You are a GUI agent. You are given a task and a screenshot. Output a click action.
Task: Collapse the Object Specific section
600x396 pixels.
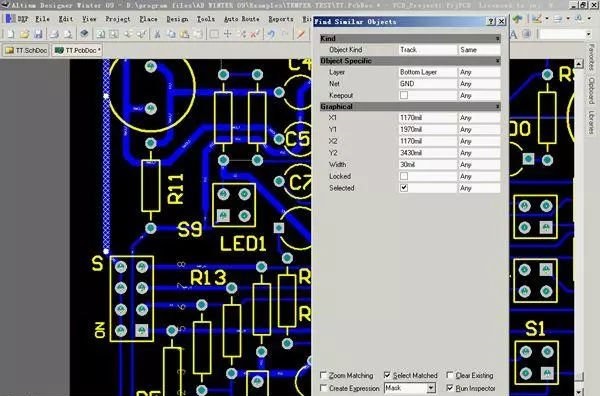pos(497,61)
